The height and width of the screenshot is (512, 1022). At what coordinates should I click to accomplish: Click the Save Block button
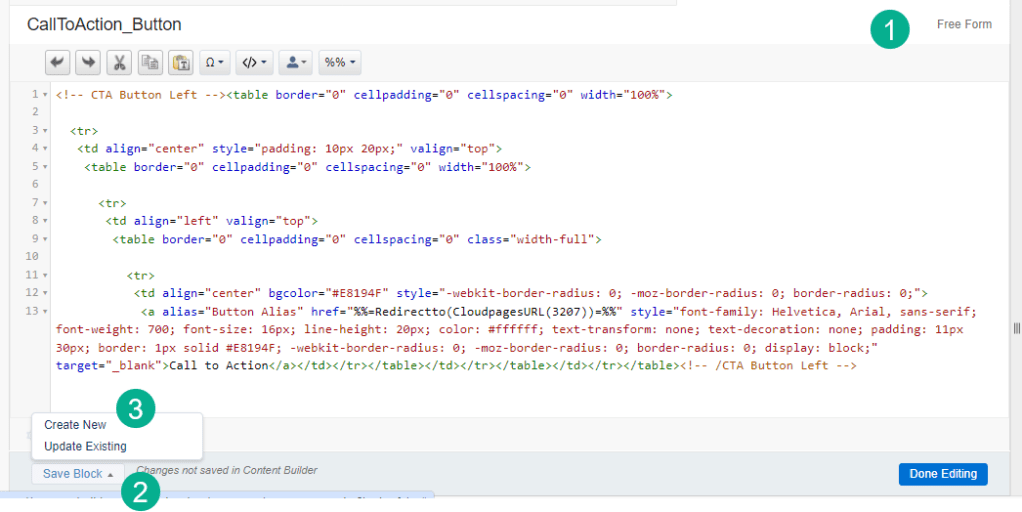pyautogui.click(x=77, y=474)
